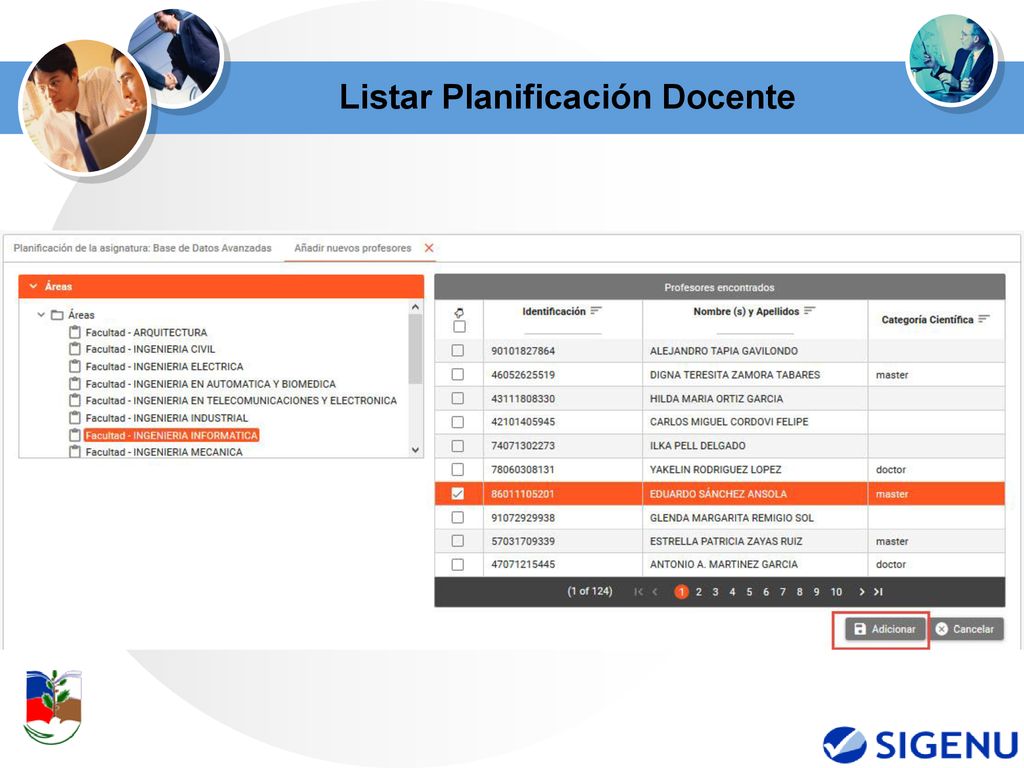
Task: Click identification number 90101827864
Action: pos(523,351)
